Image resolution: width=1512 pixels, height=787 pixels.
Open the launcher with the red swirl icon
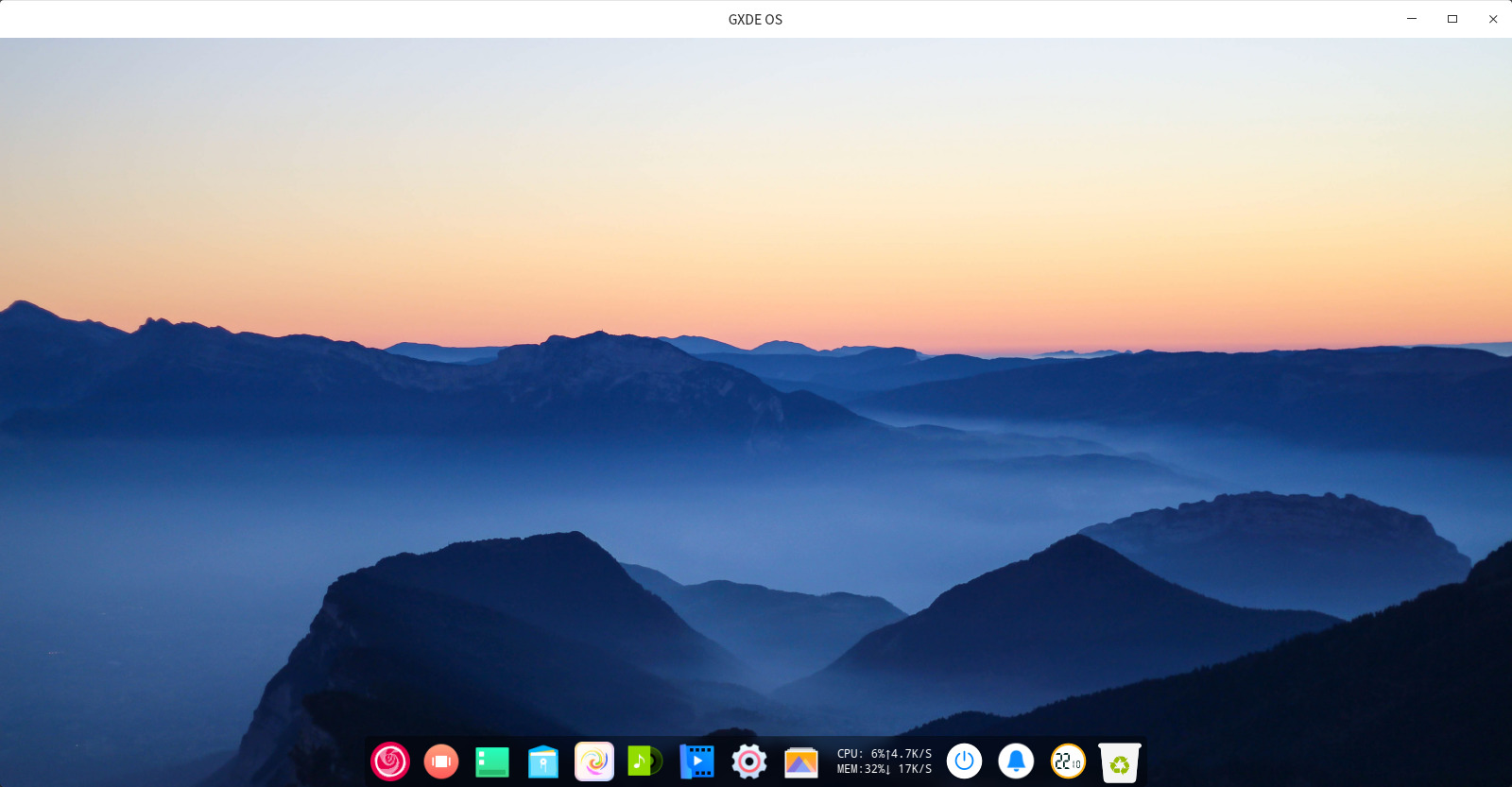[389, 761]
